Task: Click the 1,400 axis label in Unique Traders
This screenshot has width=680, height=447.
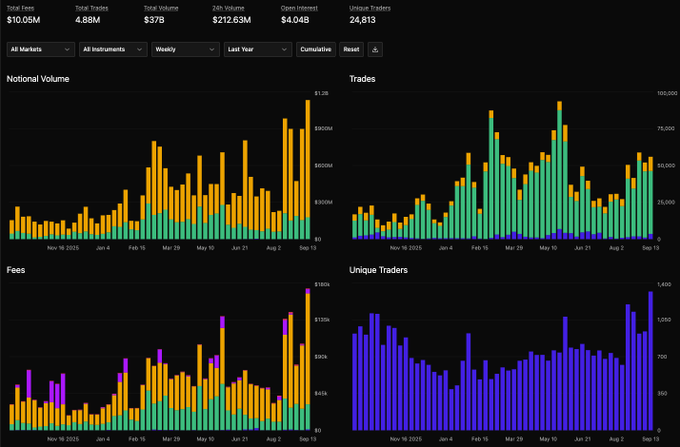Action: pyautogui.click(x=664, y=284)
